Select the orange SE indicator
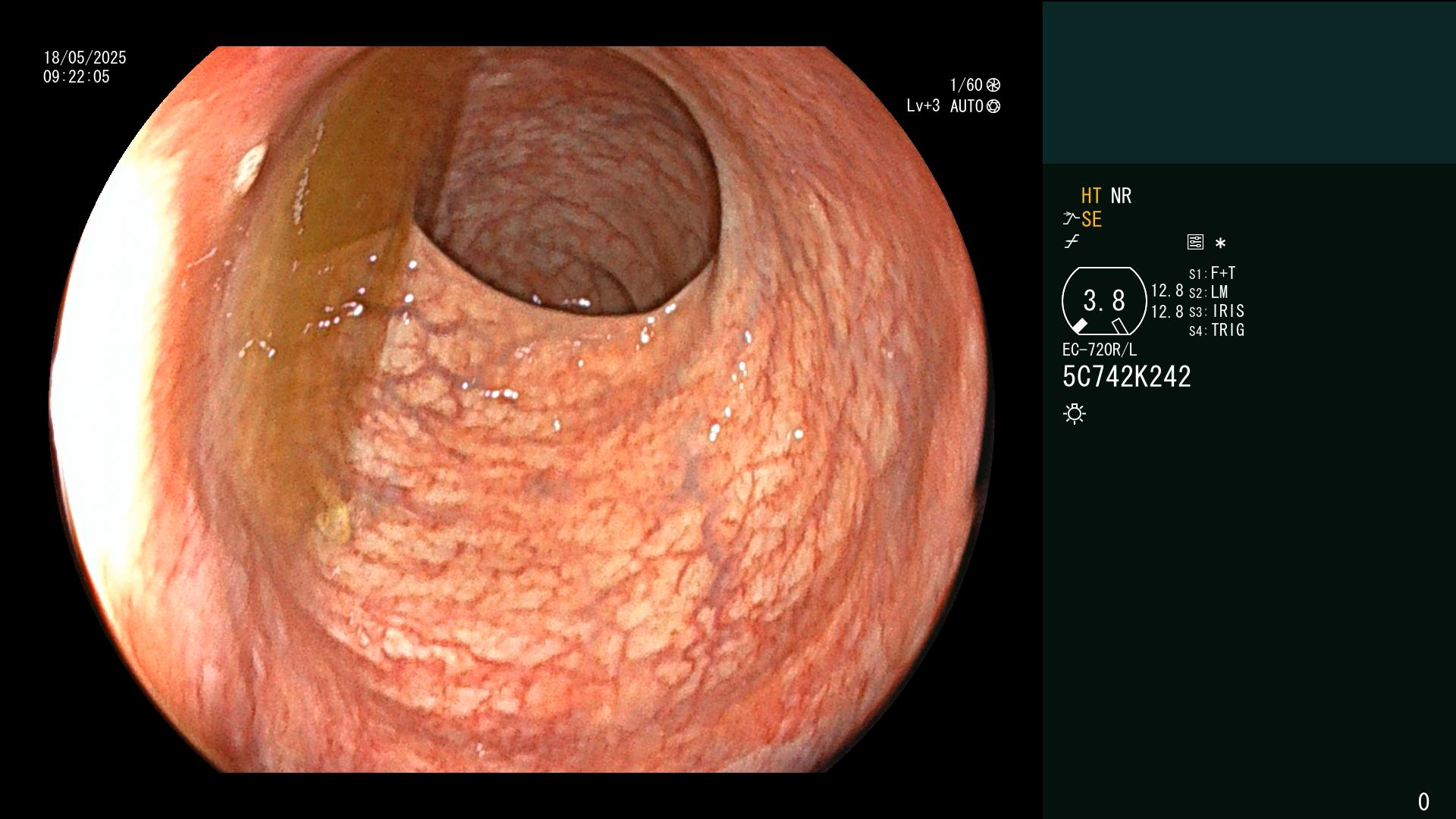Image resolution: width=1456 pixels, height=819 pixels. tap(1091, 219)
